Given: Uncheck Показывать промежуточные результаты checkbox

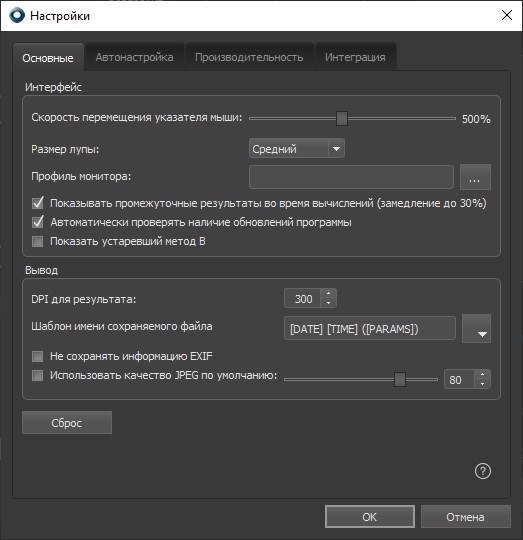Looking at the screenshot, I should pyautogui.click(x=38, y=203).
